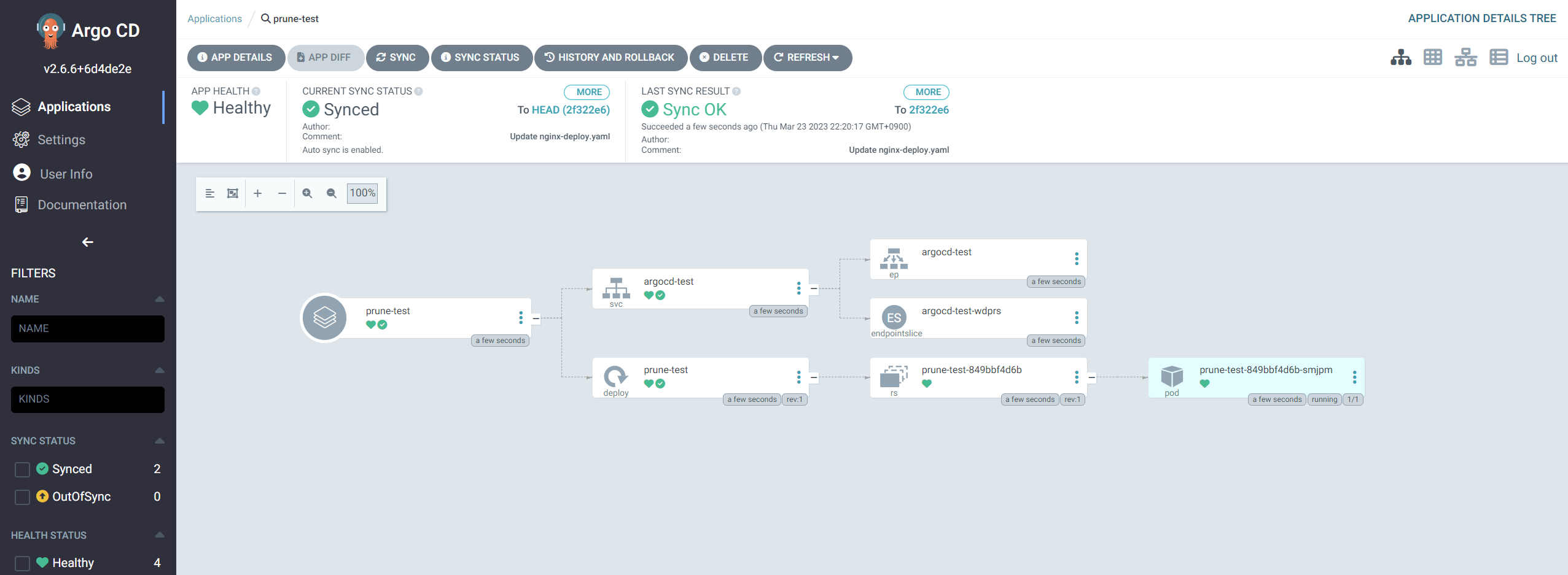The height and width of the screenshot is (575, 1568).
Task: Click the prune-test search breadcrumb
Action: 290,19
